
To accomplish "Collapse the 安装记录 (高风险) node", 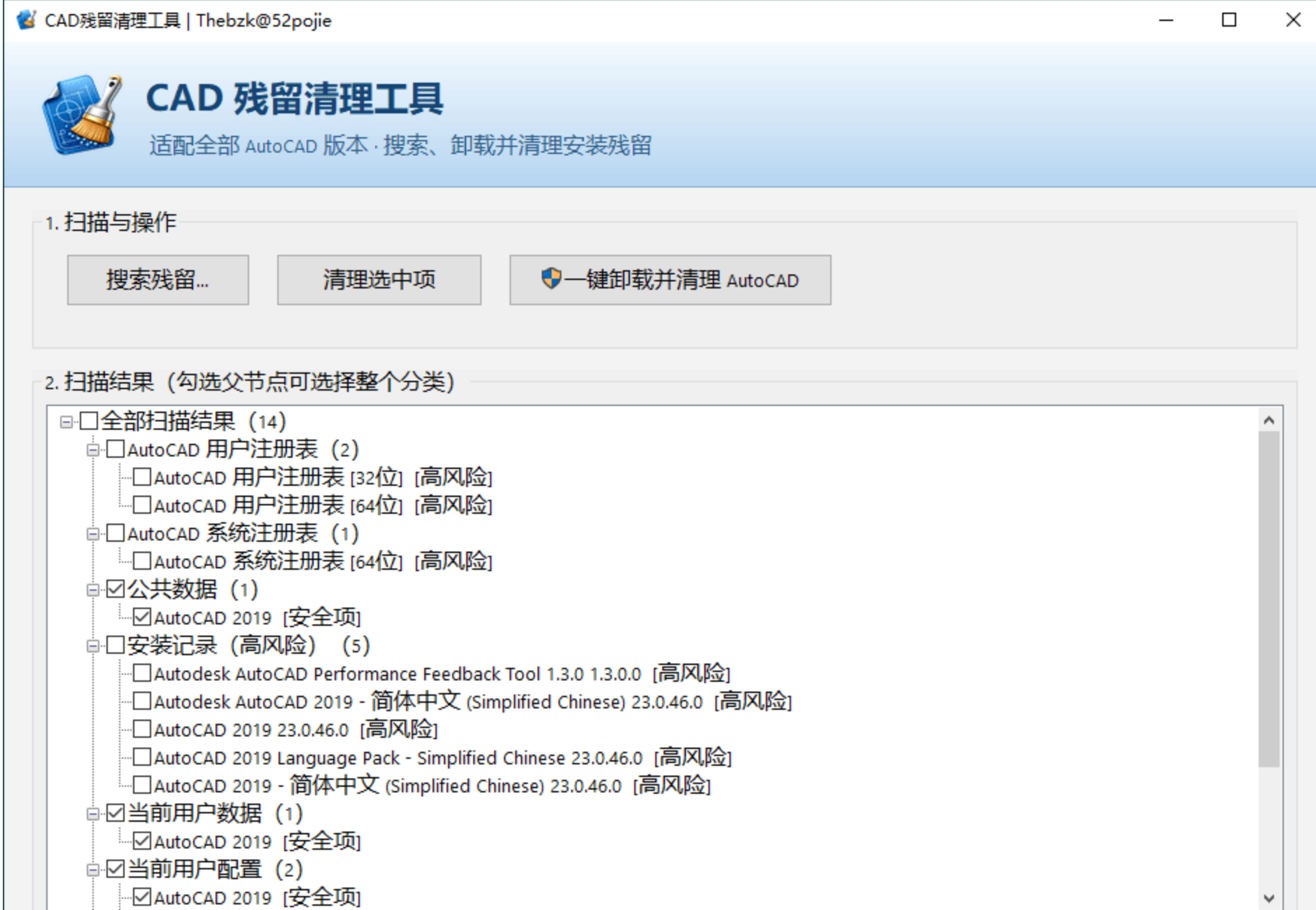I will click(x=92, y=646).
